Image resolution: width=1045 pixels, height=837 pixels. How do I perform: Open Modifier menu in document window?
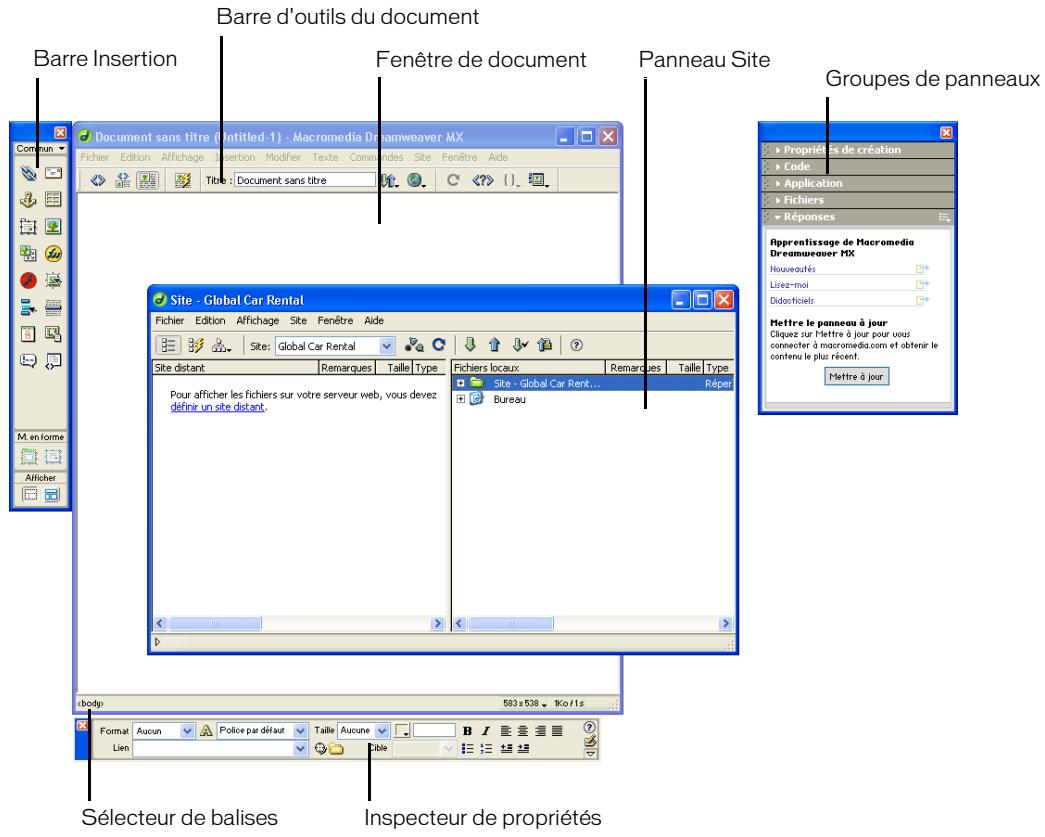point(283,157)
